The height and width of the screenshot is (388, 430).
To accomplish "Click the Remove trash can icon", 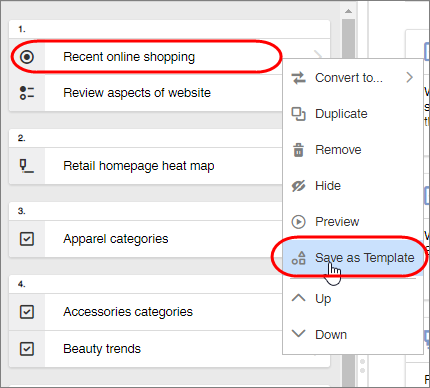I will [298, 150].
